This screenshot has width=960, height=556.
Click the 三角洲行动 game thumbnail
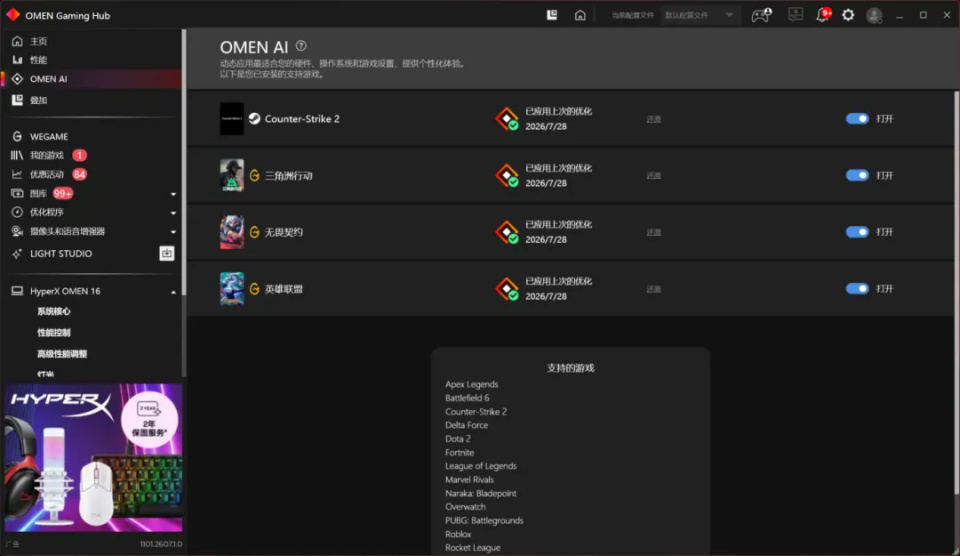click(x=231, y=175)
